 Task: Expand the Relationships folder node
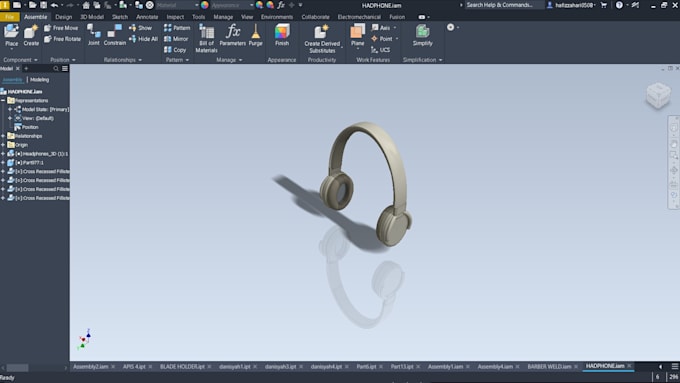tap(3, 136)
